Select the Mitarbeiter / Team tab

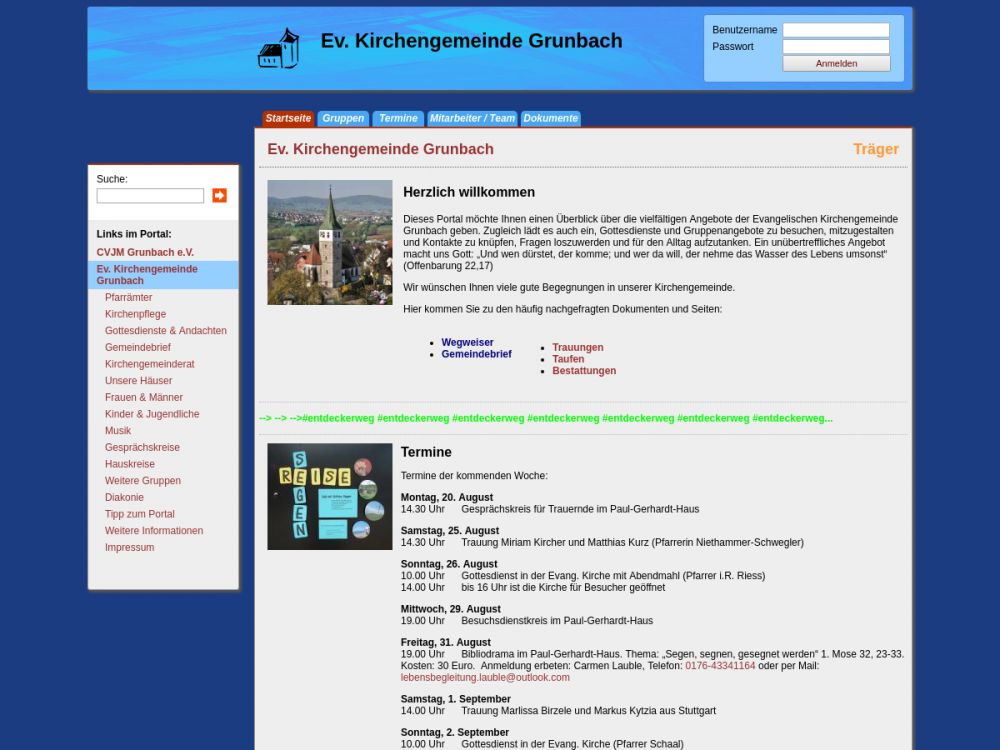pyautogui.click(x=472, y=118)
